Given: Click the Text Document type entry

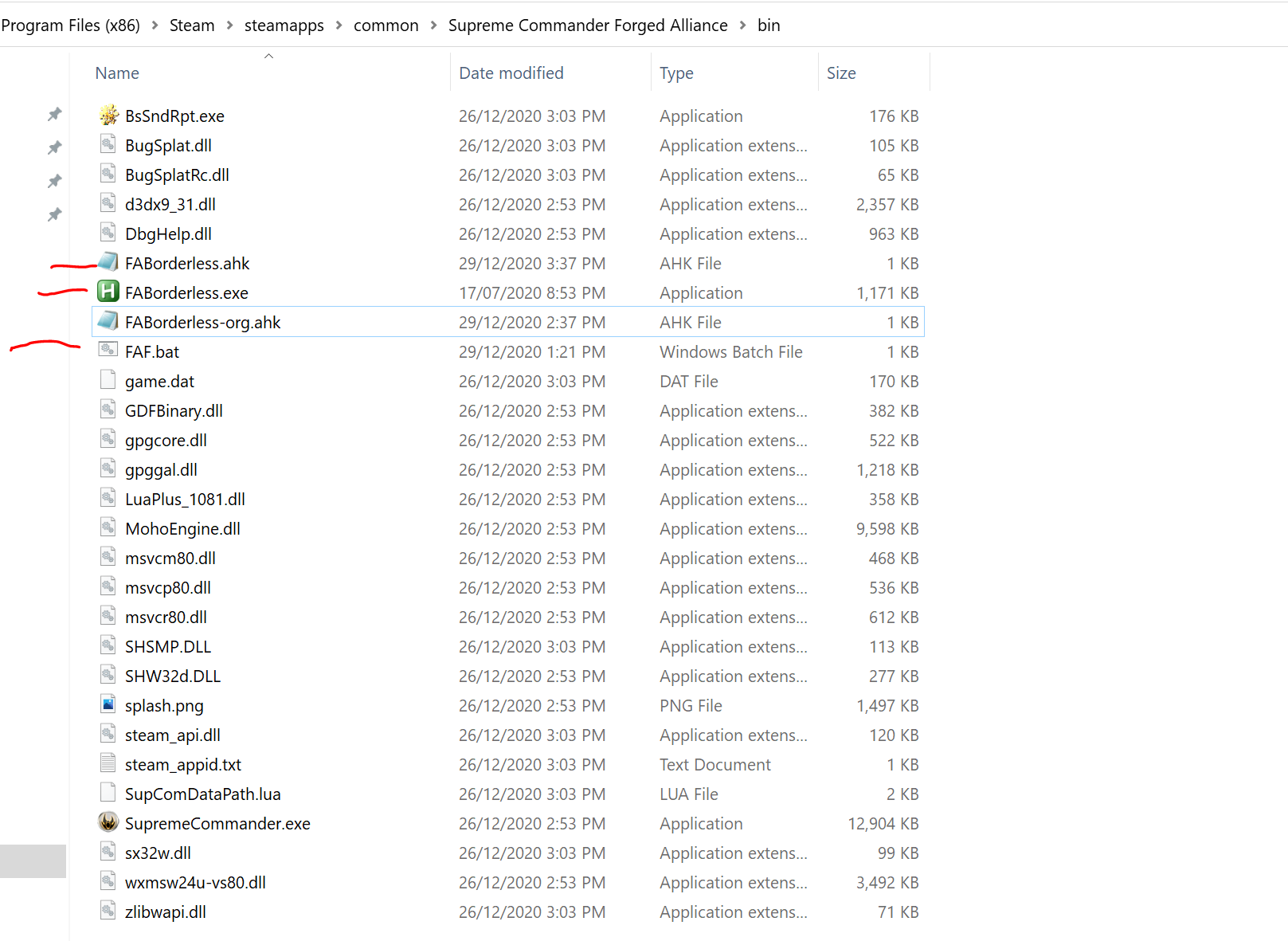Looking at the screenshot, I should (x=715, y=765).
